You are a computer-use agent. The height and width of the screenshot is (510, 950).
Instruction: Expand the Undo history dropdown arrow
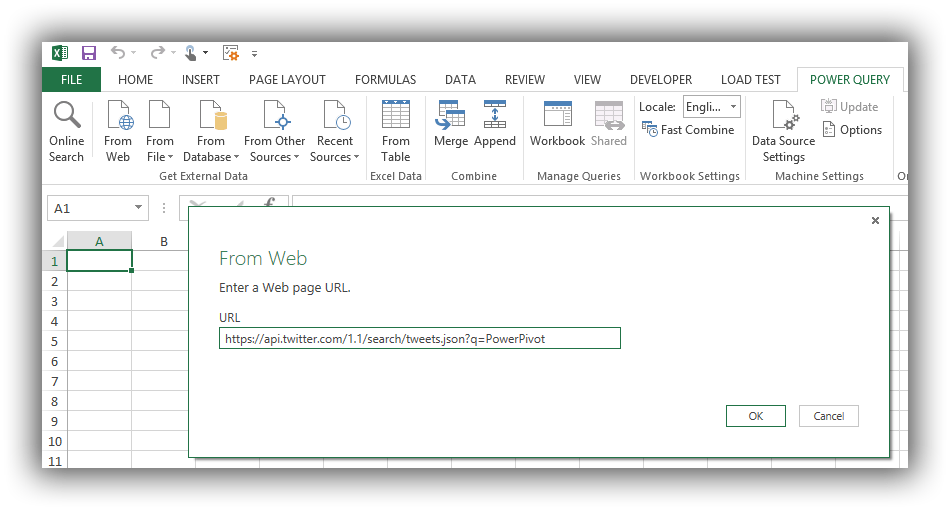[x=134, y=53]
